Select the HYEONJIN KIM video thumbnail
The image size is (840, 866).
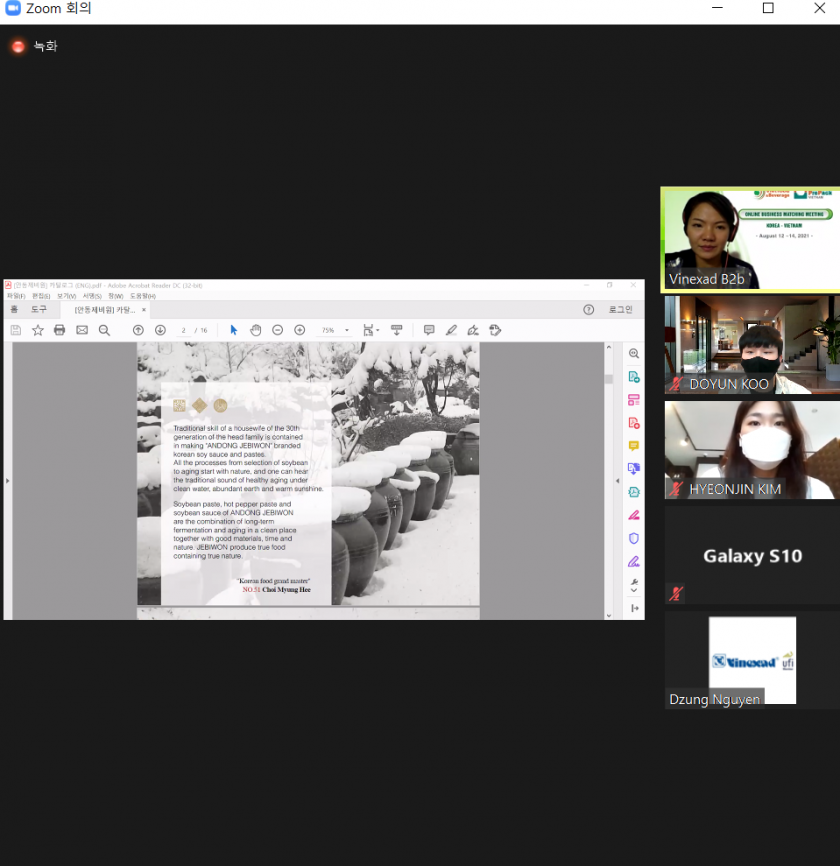click(752, 450)
